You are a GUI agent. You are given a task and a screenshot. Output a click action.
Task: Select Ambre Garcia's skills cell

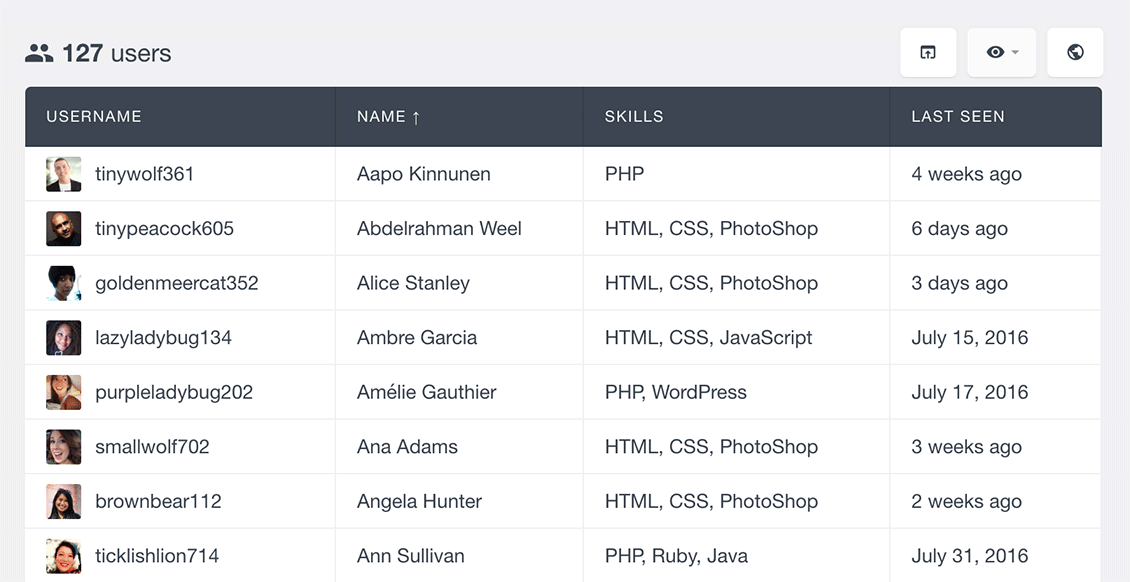coord(737,338)
